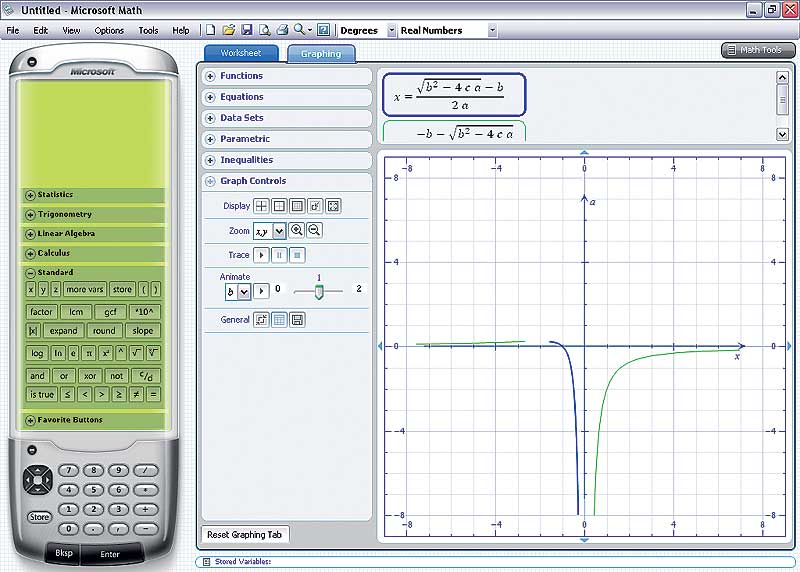The image size is (800, 572).
Task: Pause the Trace
Action: (x=279, y=255)
